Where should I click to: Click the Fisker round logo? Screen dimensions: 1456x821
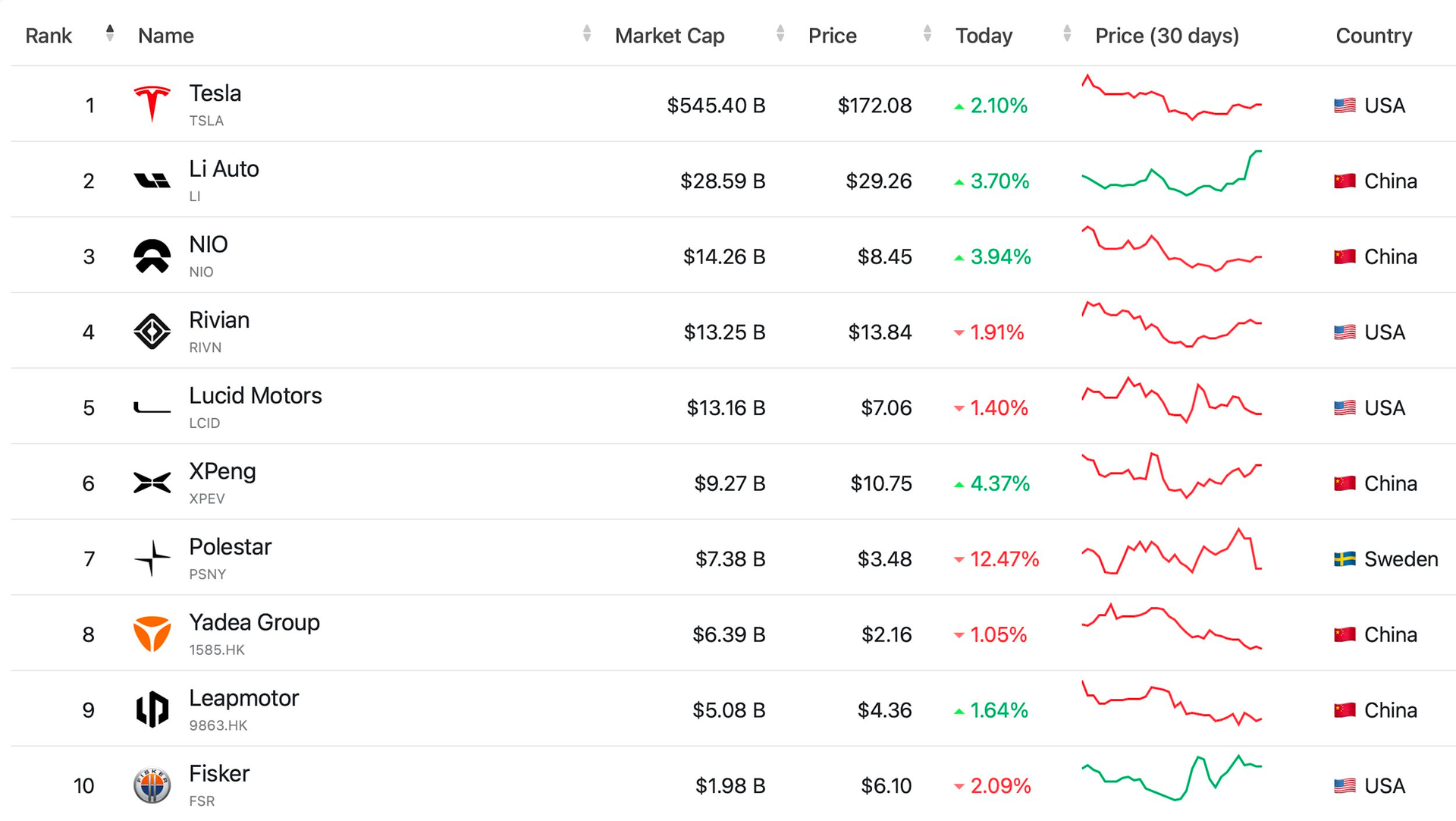tap(152, 785)
